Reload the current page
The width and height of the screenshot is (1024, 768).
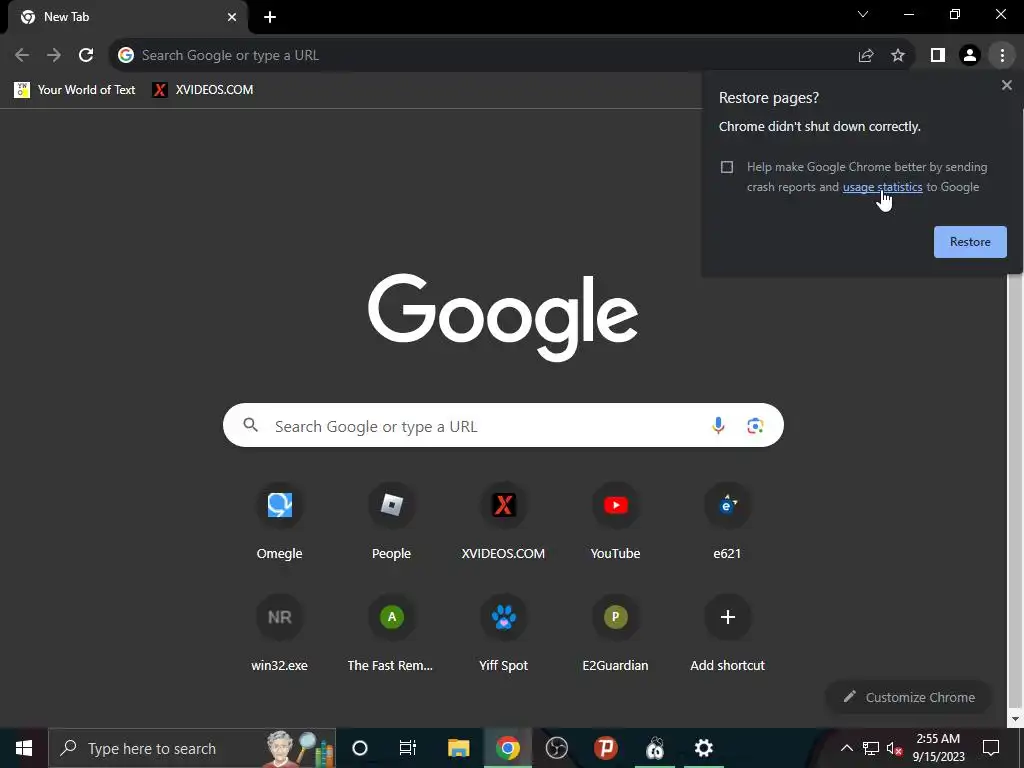point(86,56)
